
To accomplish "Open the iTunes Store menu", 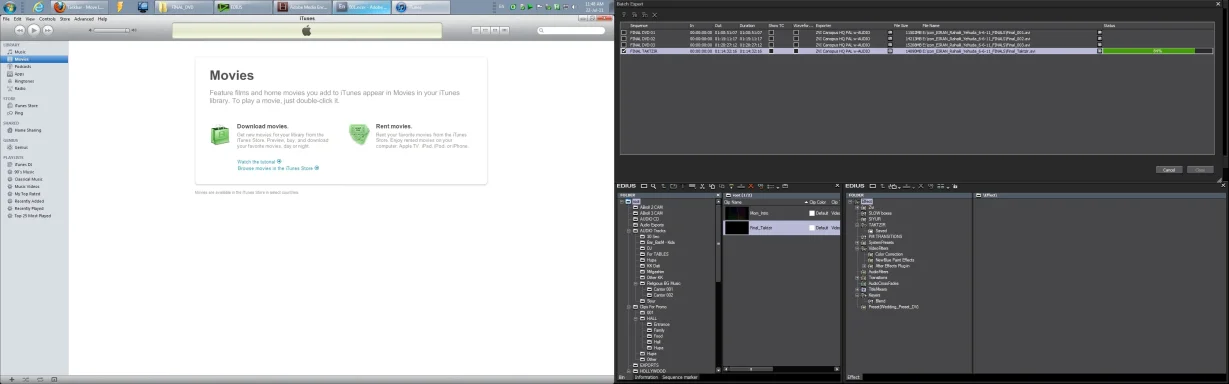I will point(65,19).
